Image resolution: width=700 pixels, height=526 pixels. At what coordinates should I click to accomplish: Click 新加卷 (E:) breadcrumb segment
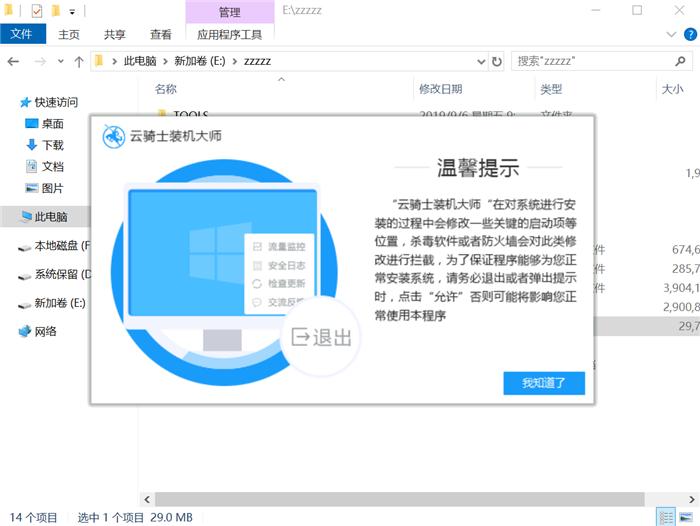click(200, 61)
